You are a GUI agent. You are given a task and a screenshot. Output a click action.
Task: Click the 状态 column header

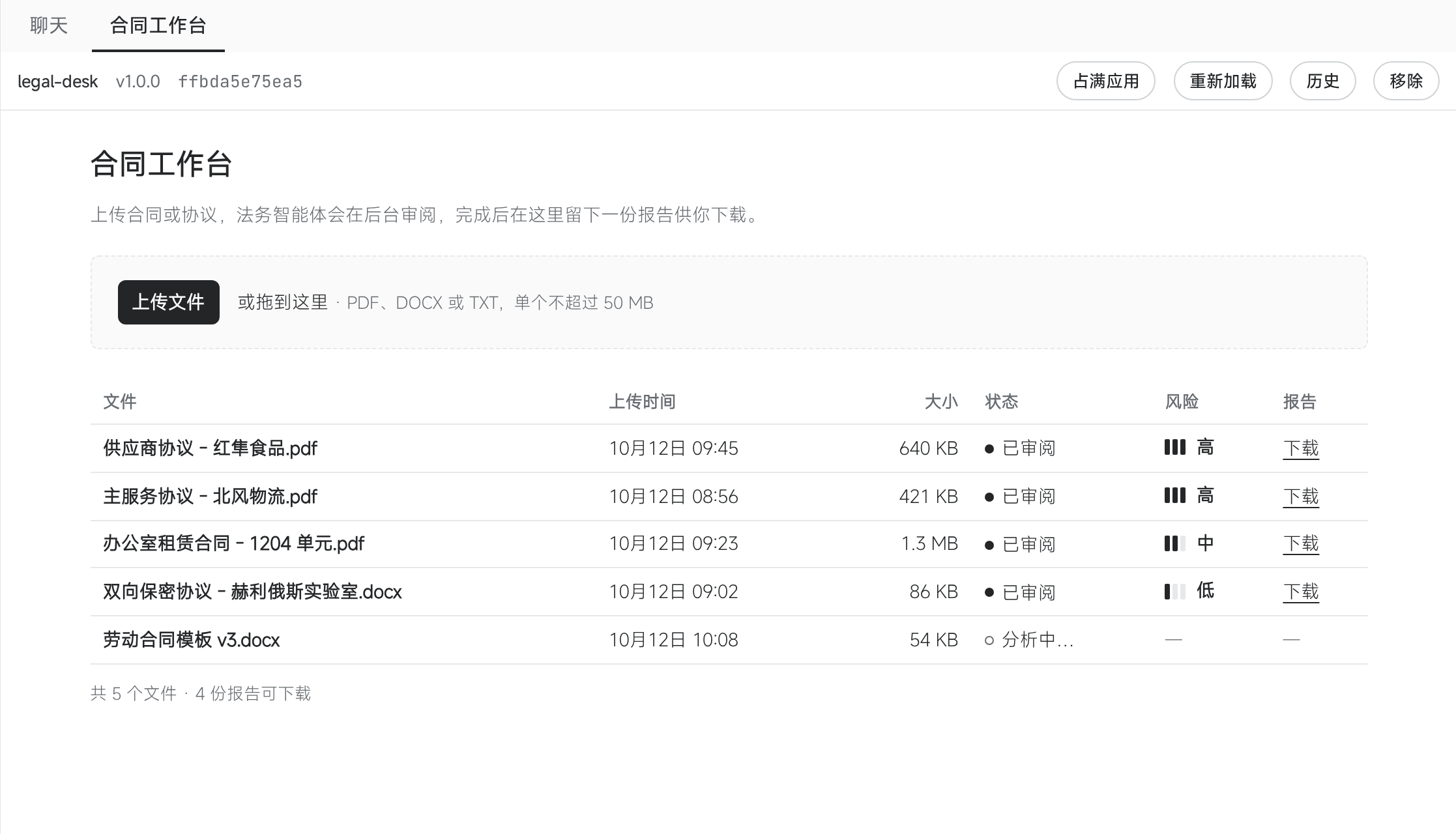point(1002,401)
